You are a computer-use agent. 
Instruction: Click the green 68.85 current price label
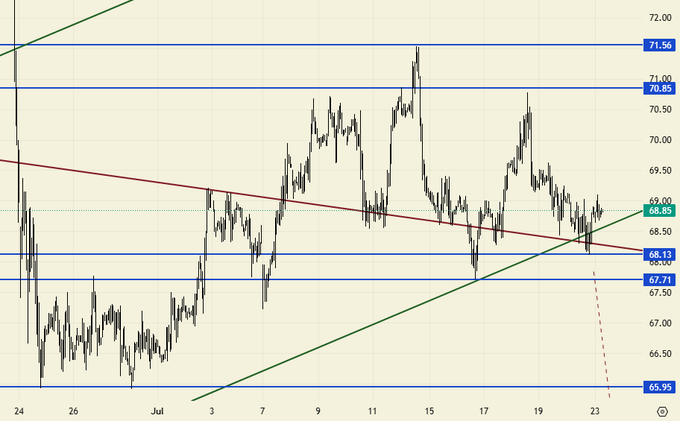(659, 211)
